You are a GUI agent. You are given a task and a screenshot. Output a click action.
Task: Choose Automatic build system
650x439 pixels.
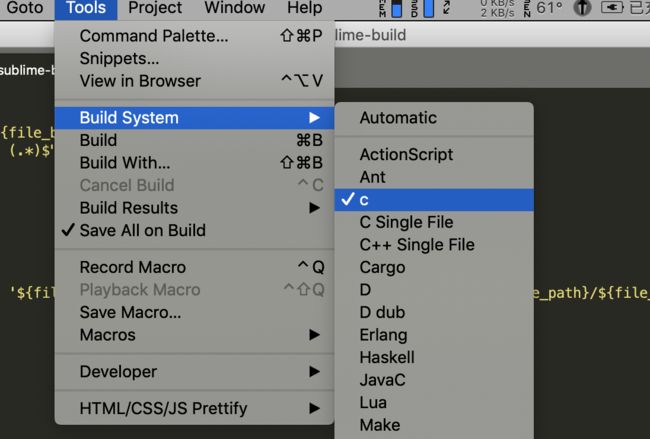(x=434, y=118)
